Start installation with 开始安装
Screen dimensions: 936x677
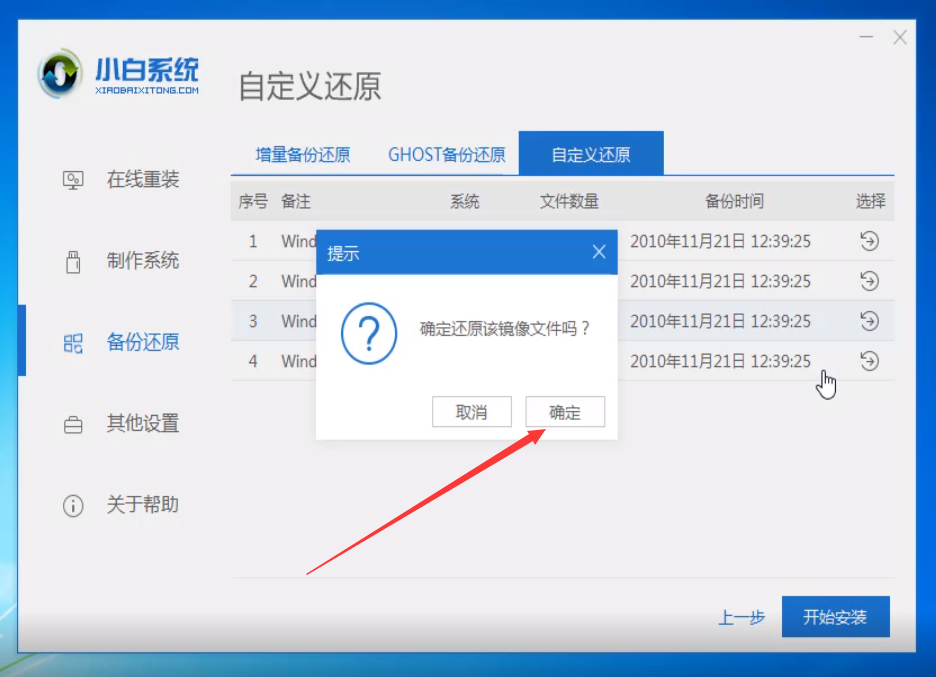point(835,617)
